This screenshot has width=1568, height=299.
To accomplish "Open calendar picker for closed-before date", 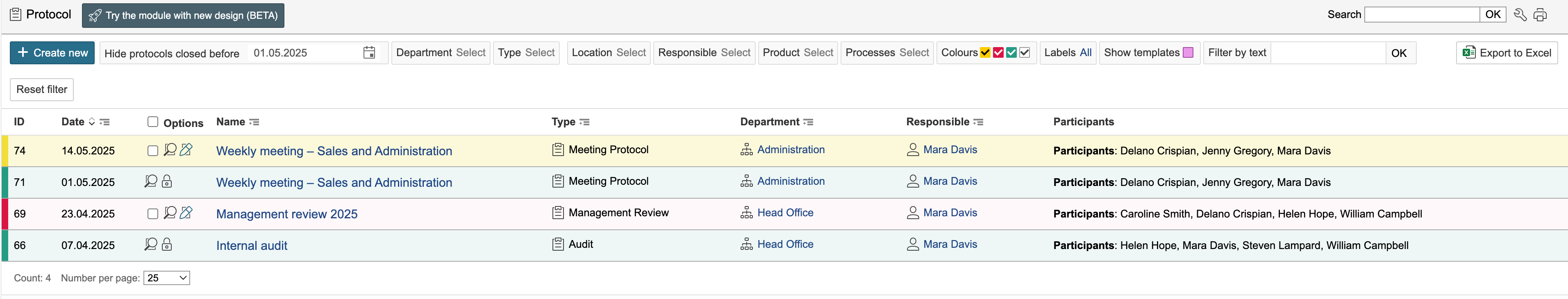I will coord(369,53).
